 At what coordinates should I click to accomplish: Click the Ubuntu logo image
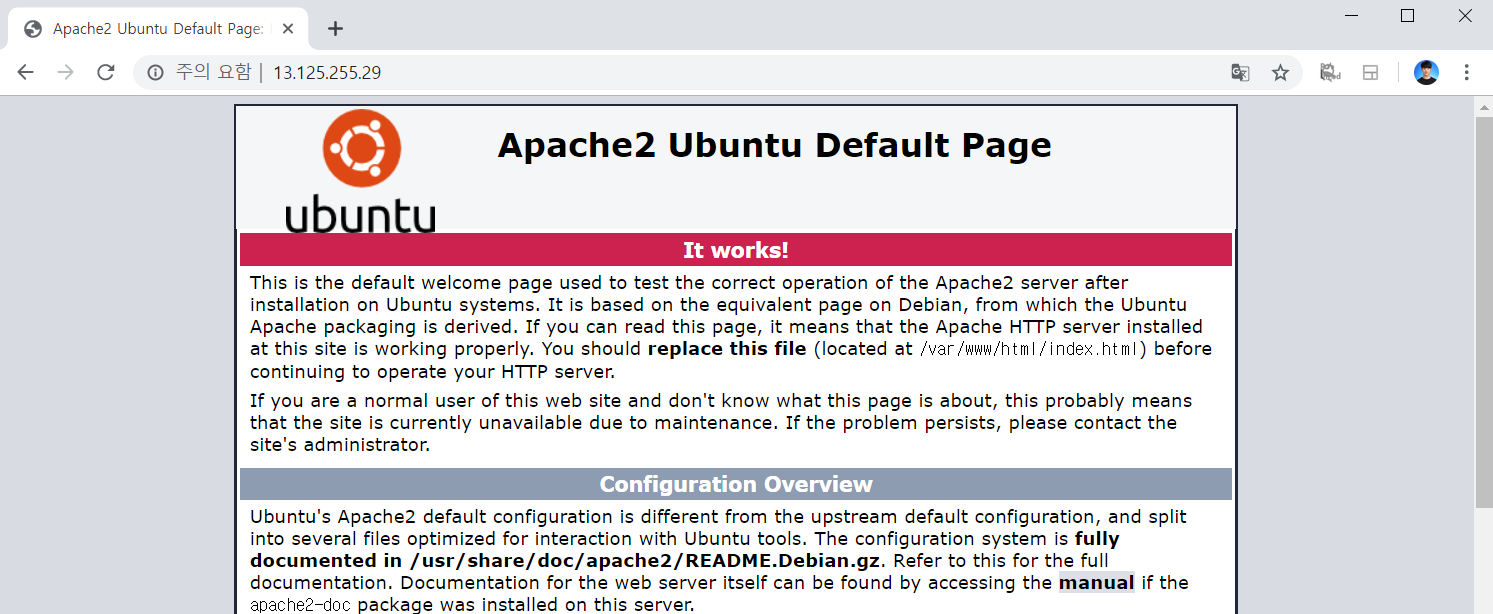361,171
